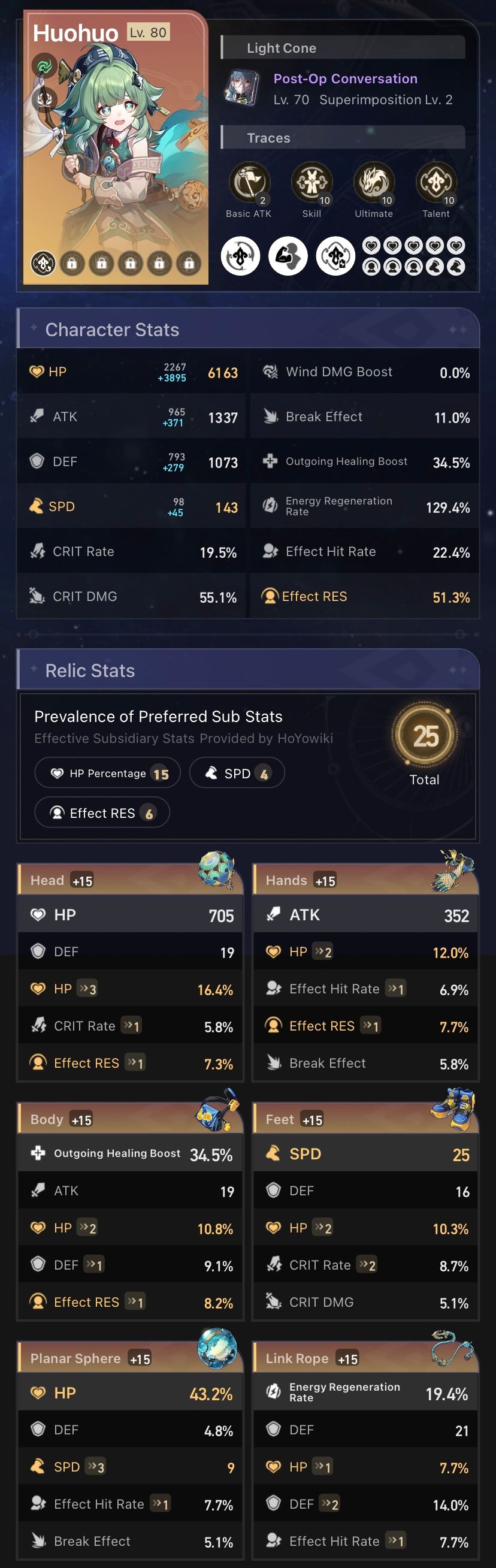The image size is (496, 1568).
Task: Open the Talent trace icon
Action: [x=436, y=181]
